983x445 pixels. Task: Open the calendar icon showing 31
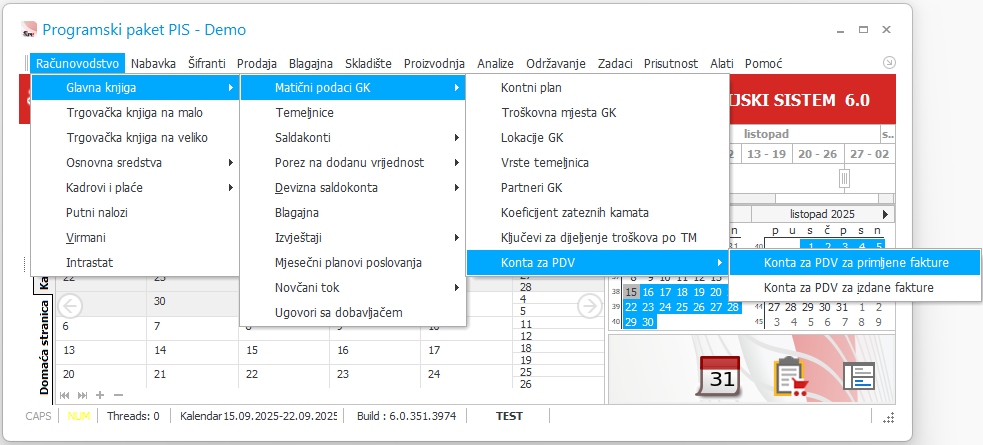[x=719, y=376]
